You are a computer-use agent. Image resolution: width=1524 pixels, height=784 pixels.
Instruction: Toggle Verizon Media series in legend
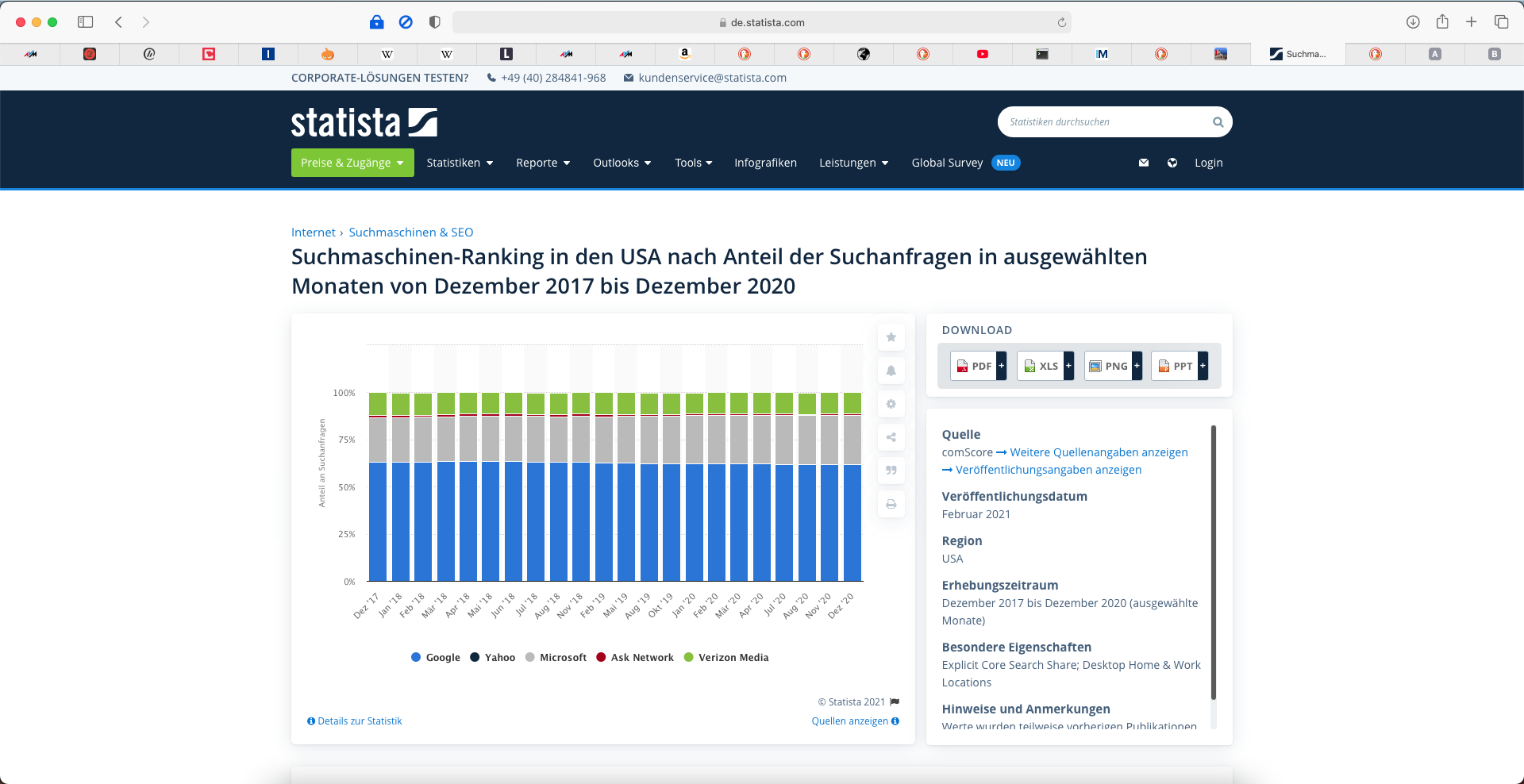coord(725,657)
